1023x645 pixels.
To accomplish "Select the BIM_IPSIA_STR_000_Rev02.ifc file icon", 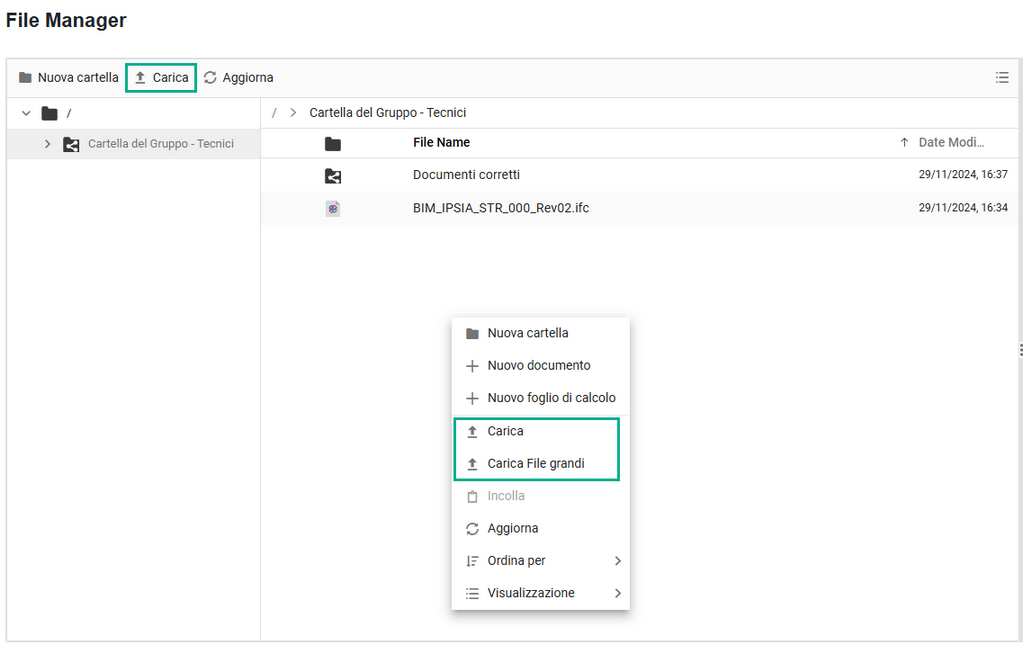I will (x=333, y=209).
